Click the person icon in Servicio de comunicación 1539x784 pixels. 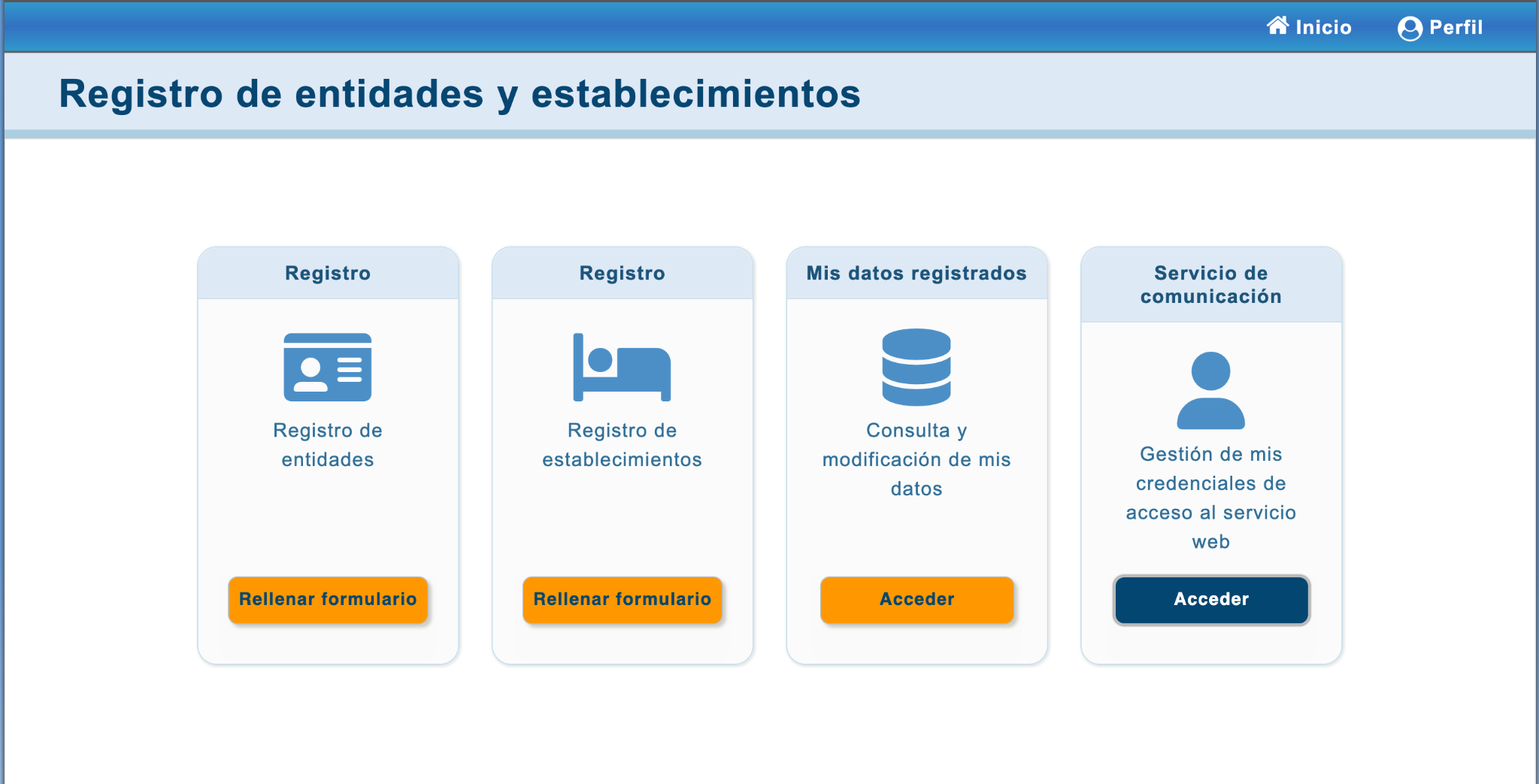pos(1211,390)
